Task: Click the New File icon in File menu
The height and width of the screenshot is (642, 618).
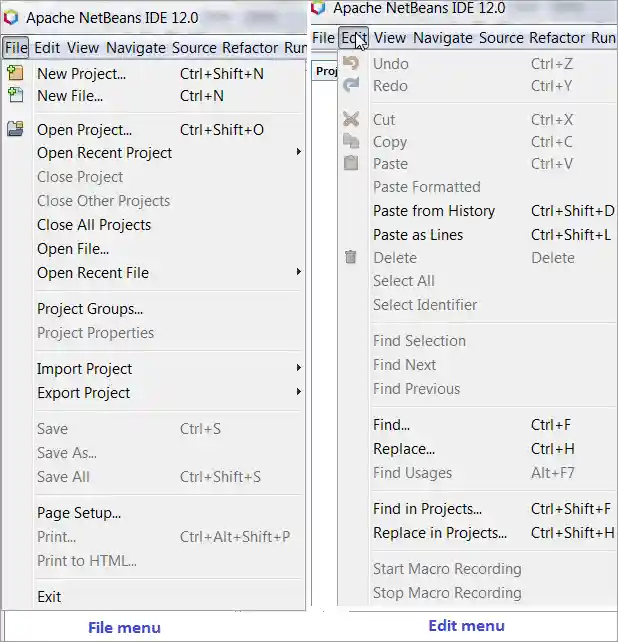Action: pyautogui.click(x=16, y=95)
